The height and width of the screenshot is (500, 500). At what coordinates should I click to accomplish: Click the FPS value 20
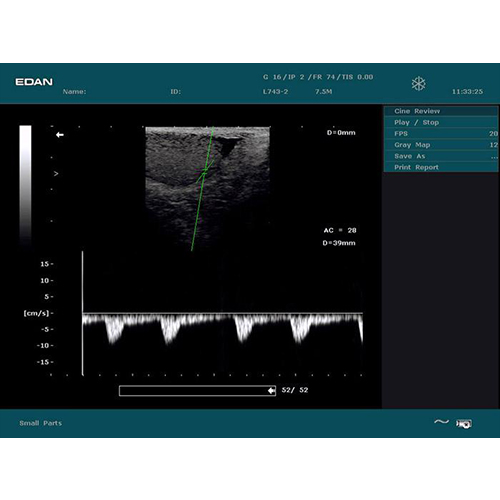coord(493,134)
